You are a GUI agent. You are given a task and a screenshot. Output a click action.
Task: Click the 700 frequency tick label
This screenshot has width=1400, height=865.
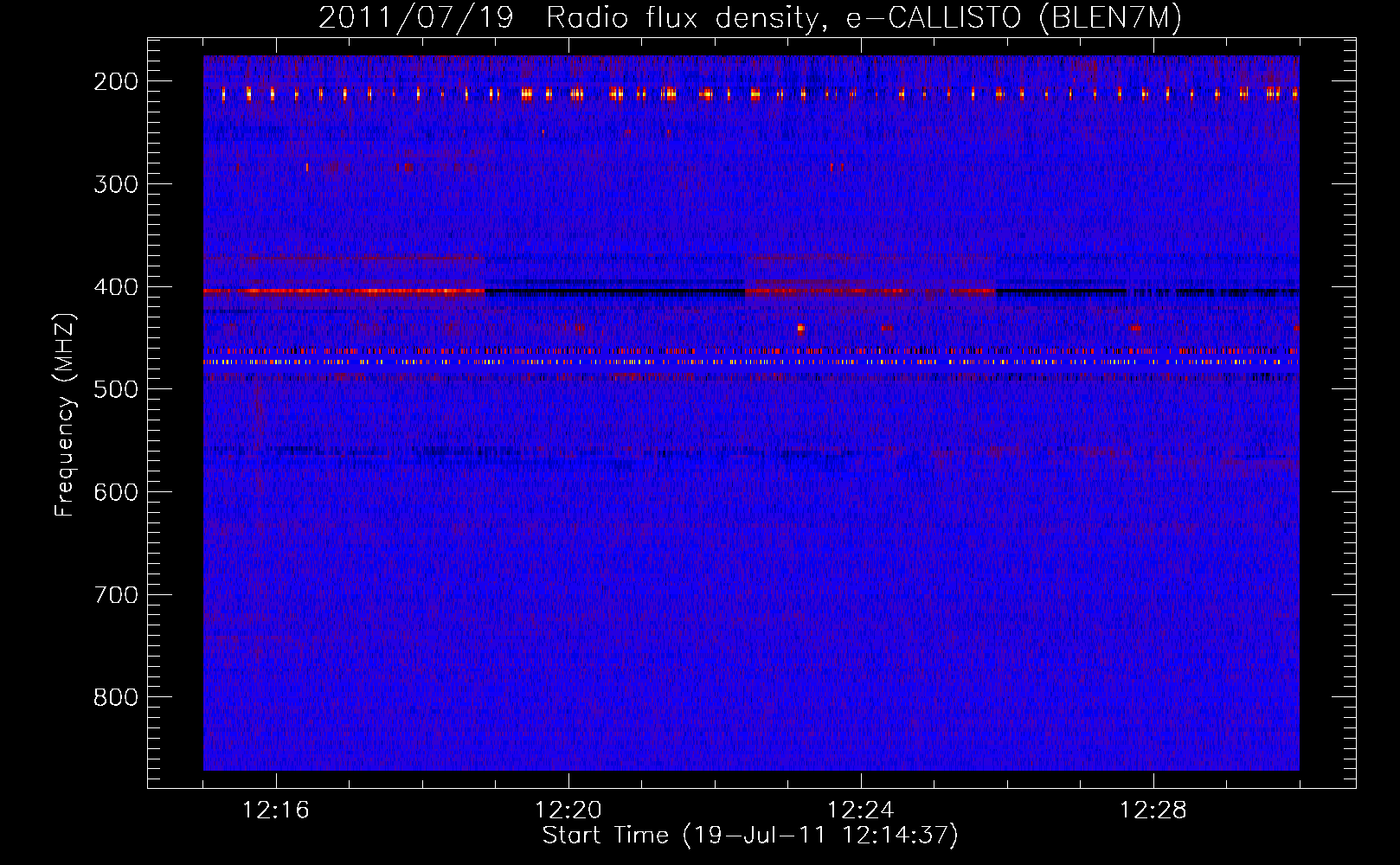click(x=116, y=595)
